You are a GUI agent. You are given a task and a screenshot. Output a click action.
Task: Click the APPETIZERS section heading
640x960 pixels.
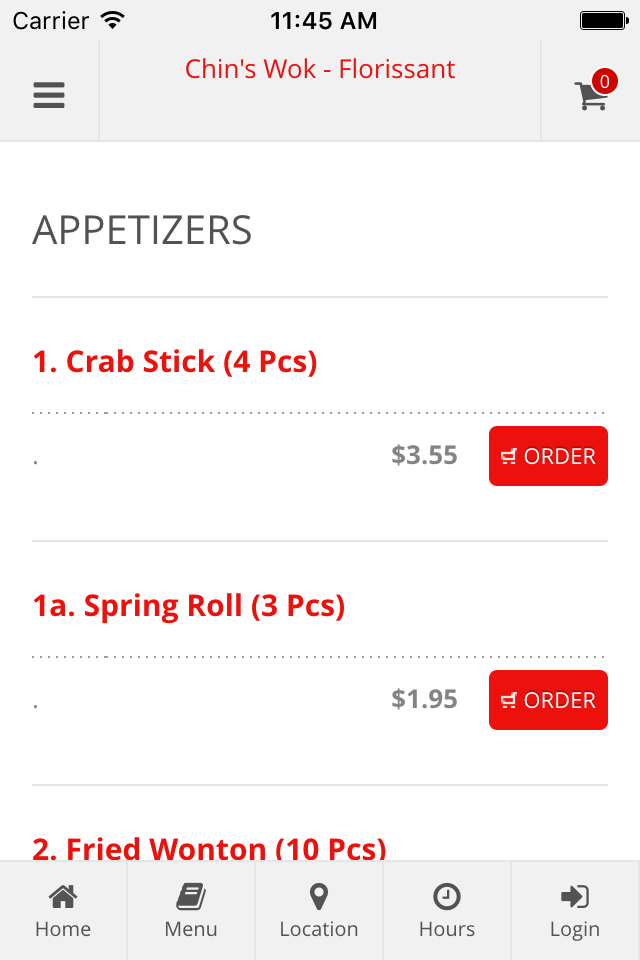click(x=142, y=231)
